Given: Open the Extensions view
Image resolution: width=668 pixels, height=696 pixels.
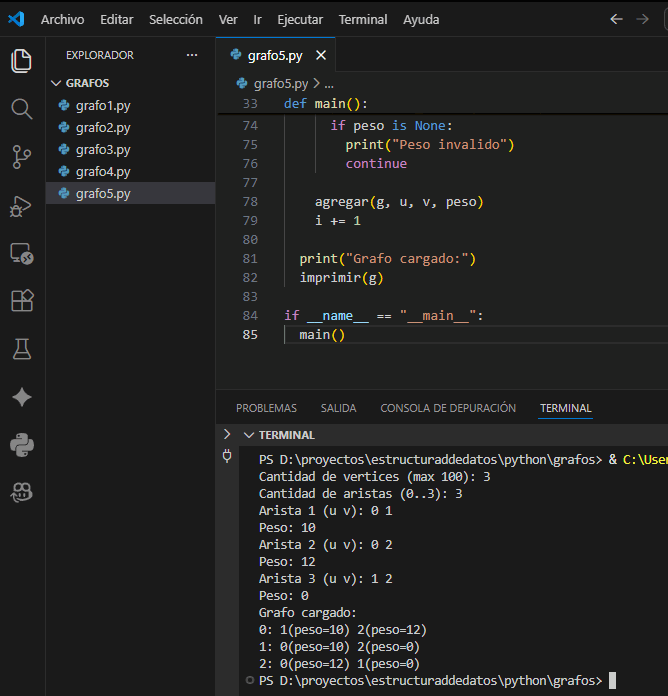Looking at the screenshot, I should click(x=21, y=301).
